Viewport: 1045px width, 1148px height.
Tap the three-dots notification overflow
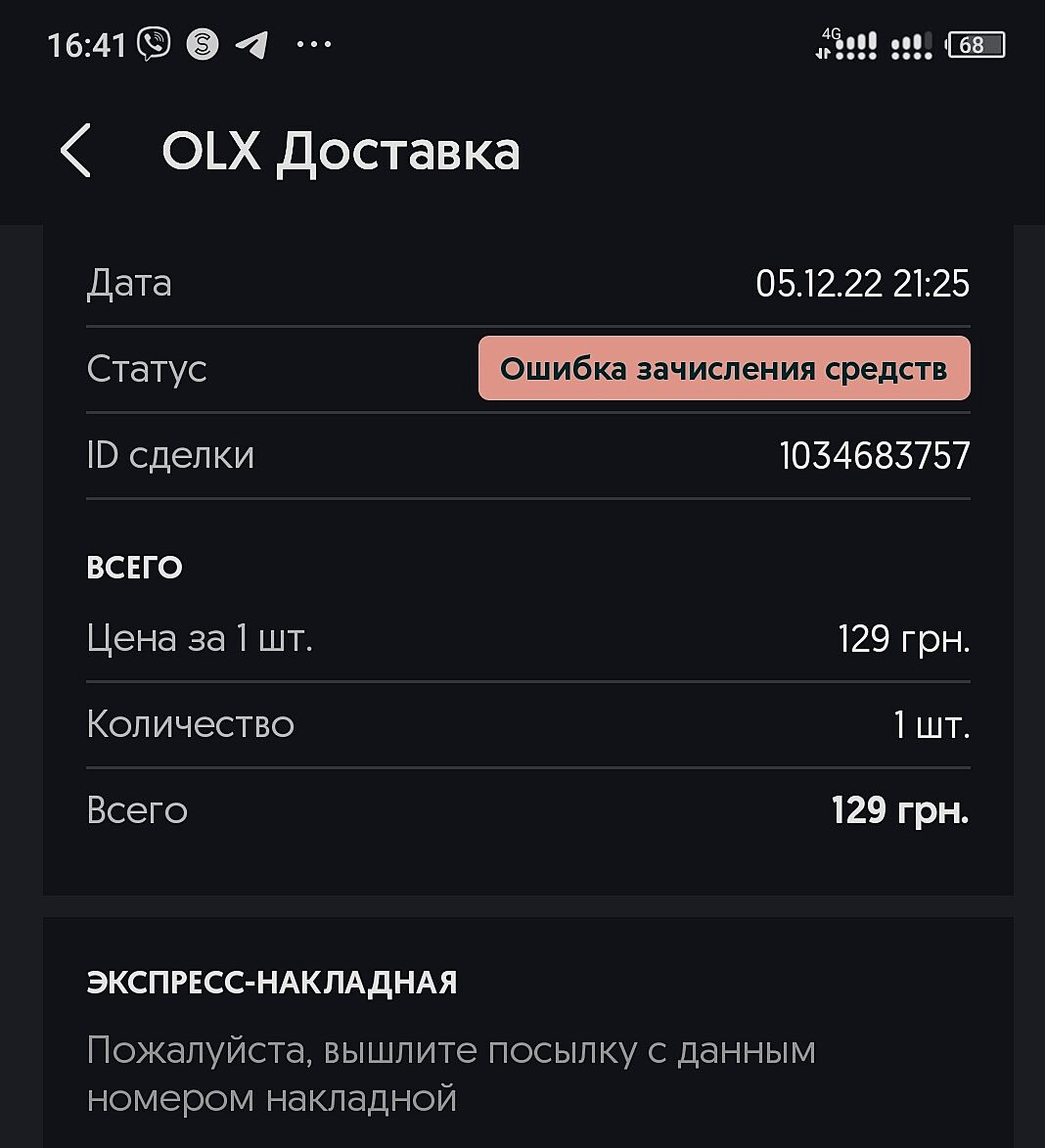point(313,44)
